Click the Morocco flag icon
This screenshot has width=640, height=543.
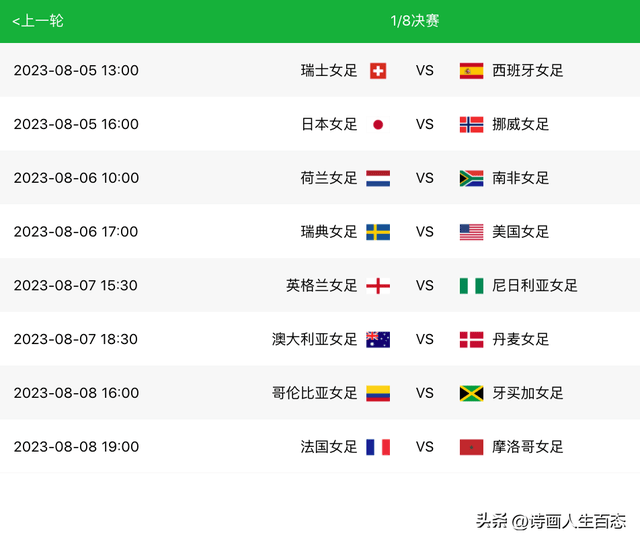(471, 447)
